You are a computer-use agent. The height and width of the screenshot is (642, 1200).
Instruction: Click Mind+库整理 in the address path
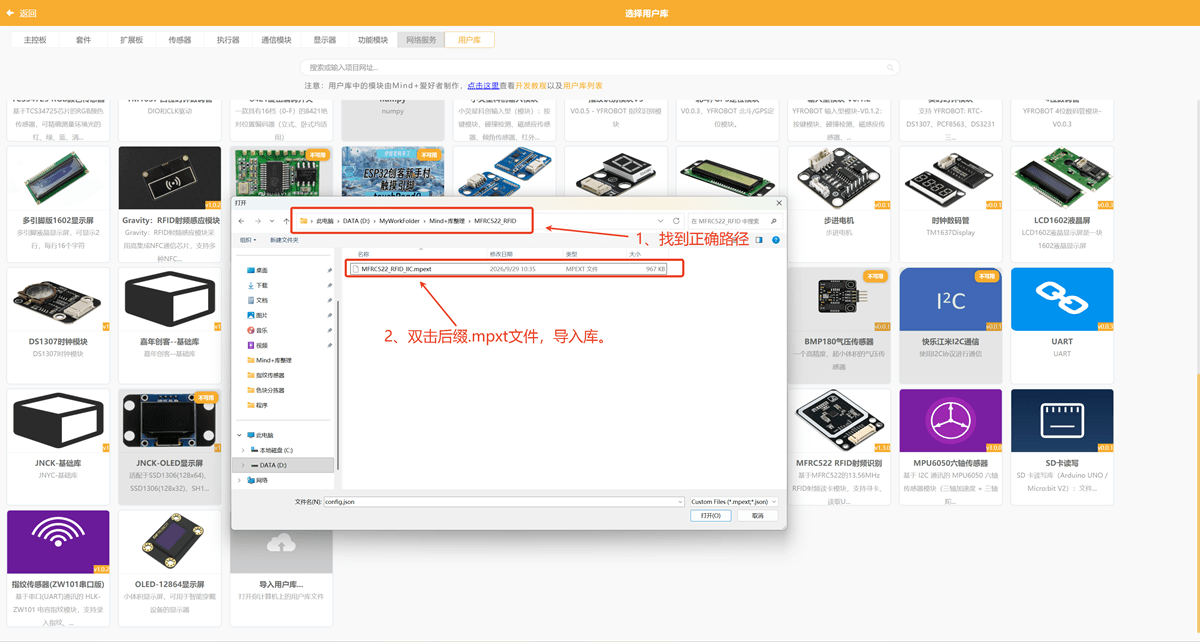click(x=446, y=220)
